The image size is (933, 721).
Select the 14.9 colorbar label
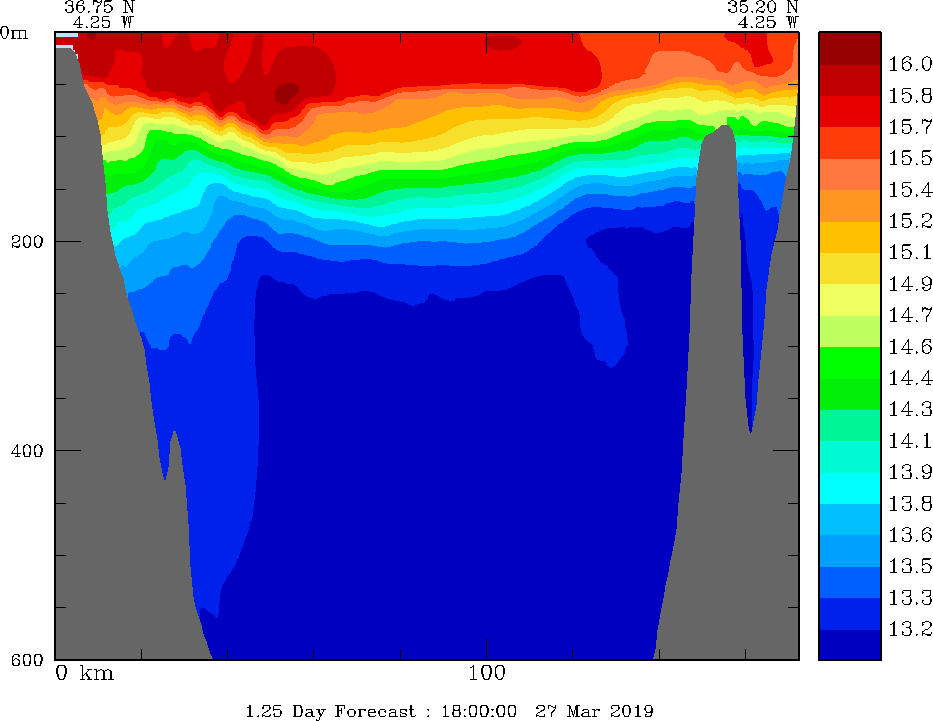coord(910,284)
